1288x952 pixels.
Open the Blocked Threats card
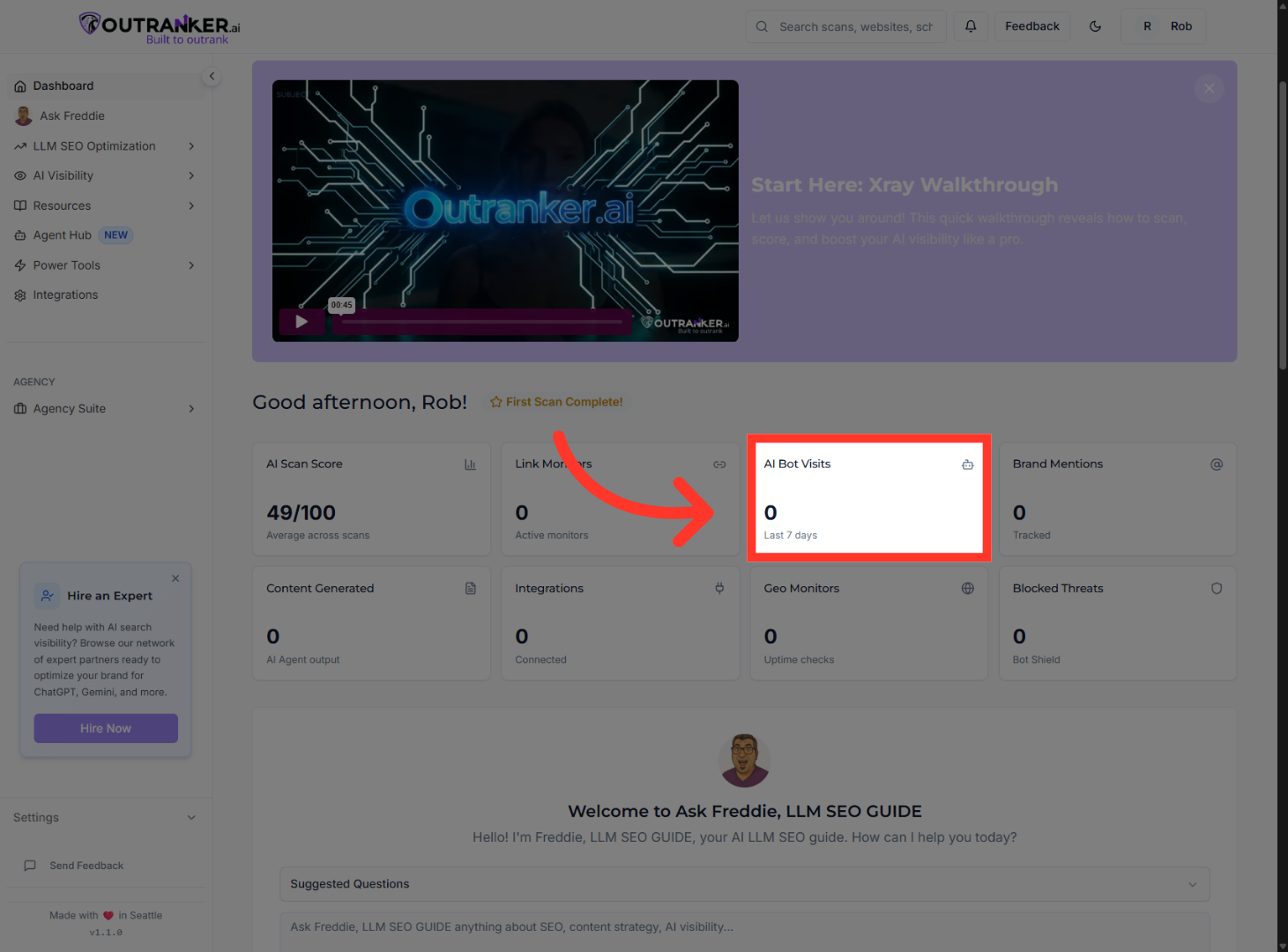tap(1118, 623)
